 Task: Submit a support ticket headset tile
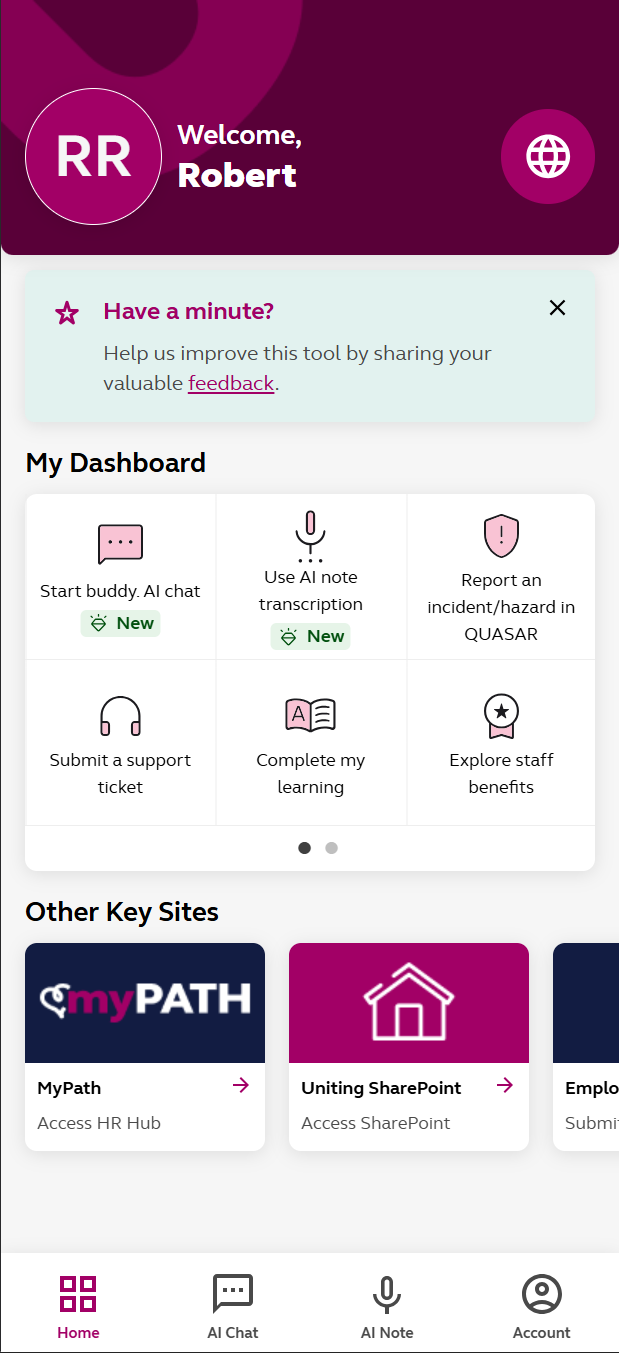[120, 743]
